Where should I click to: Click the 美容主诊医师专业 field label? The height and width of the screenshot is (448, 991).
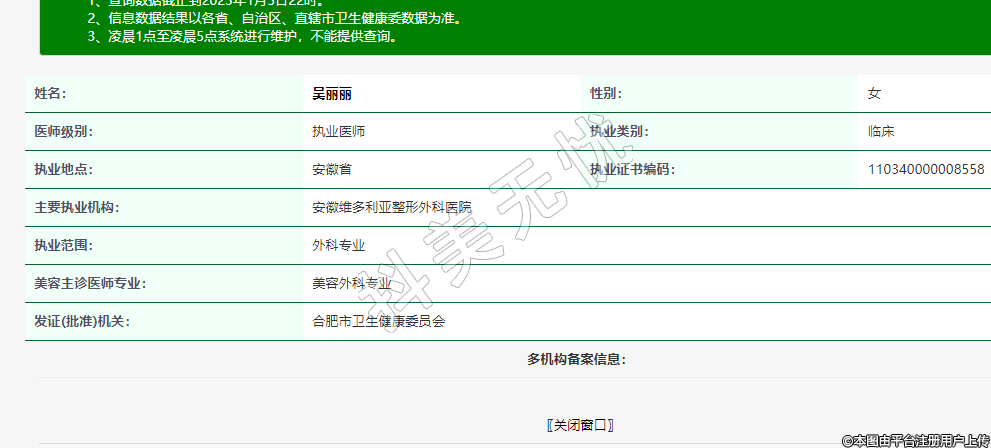click(90, 283)
